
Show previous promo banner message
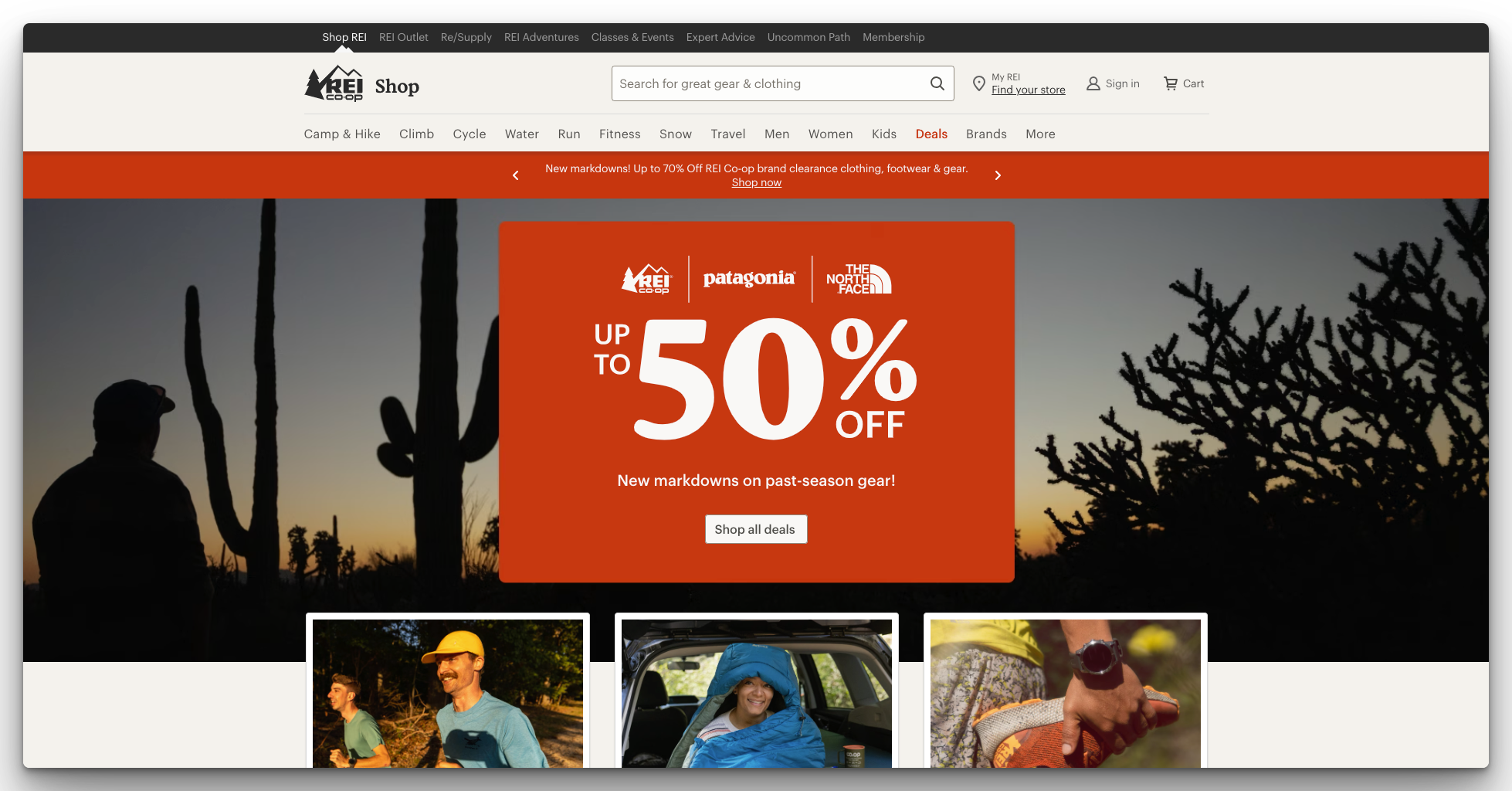pos(516,175)
